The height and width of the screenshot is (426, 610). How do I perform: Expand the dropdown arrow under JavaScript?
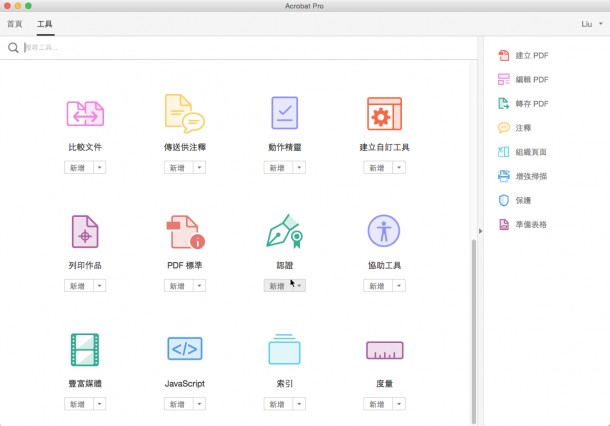[x=200, y=404]
